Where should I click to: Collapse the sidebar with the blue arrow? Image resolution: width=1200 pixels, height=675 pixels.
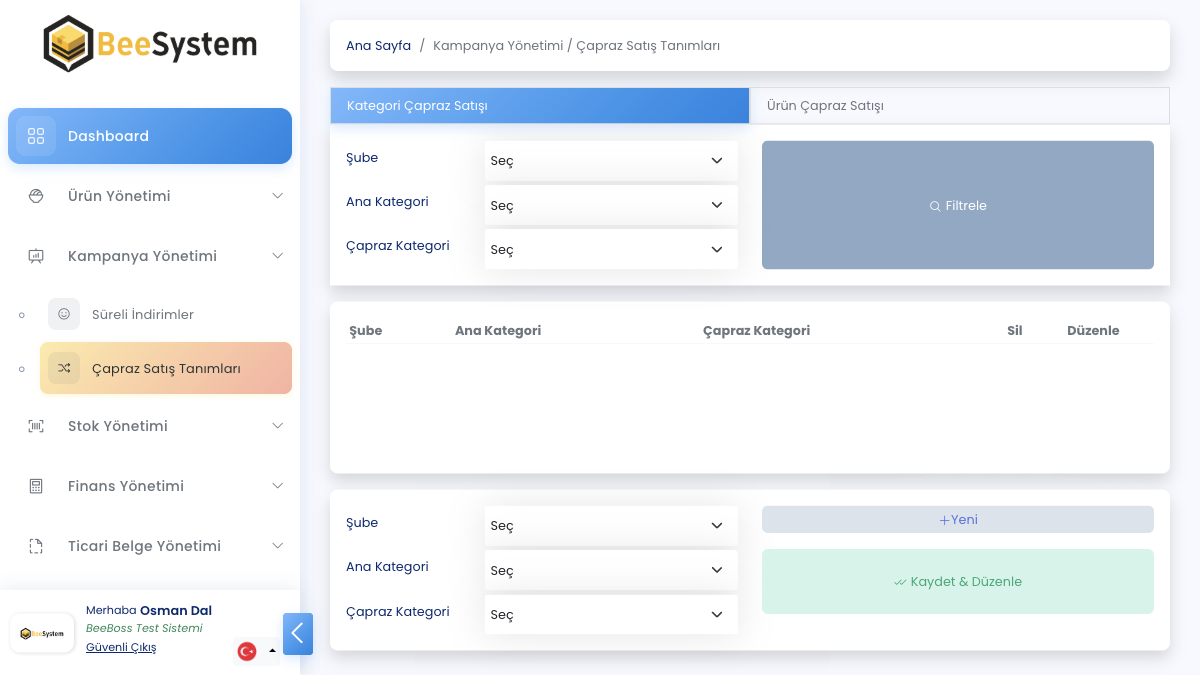click(x=298, y=634)
